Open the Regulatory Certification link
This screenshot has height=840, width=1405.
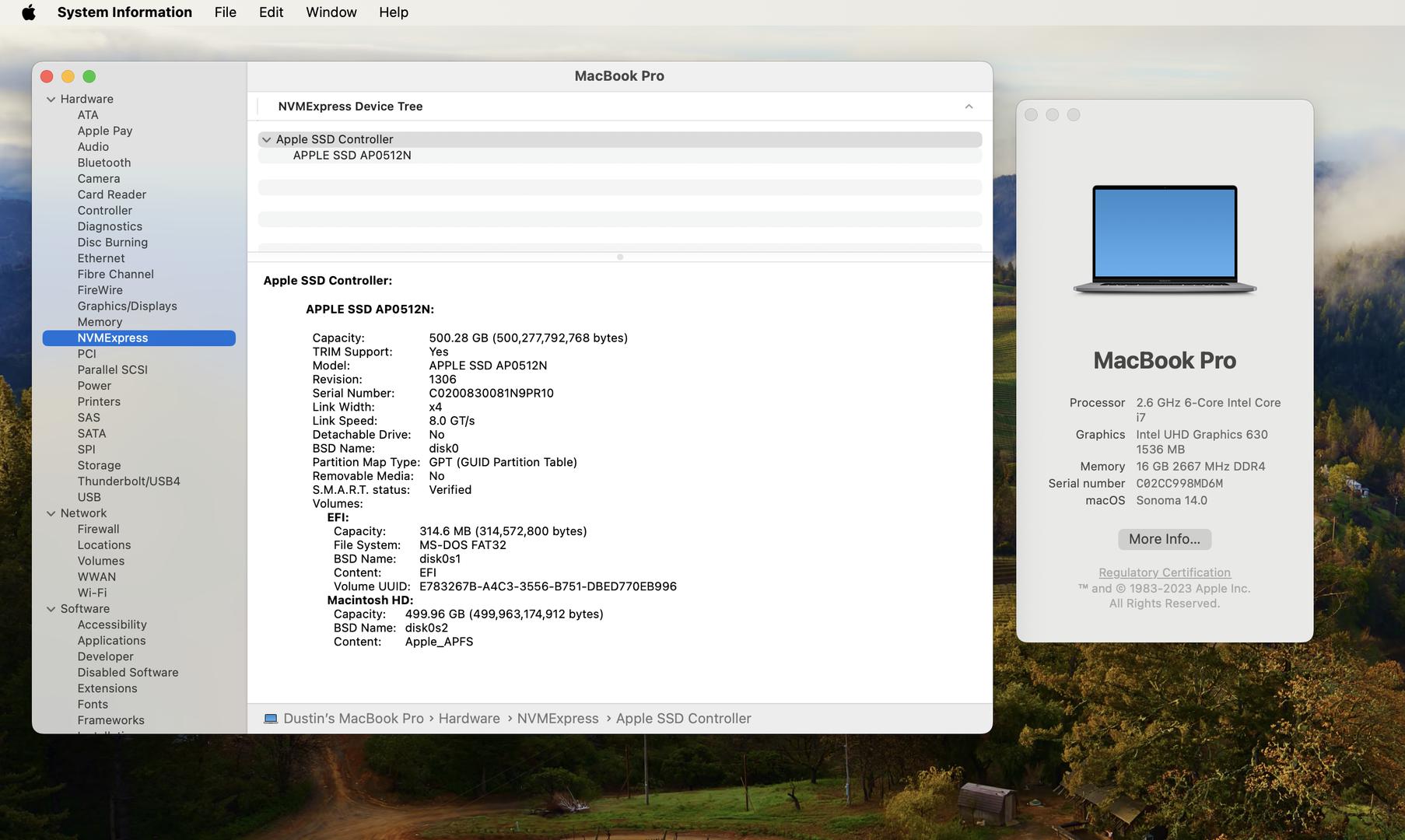(x=1164, y=572)
